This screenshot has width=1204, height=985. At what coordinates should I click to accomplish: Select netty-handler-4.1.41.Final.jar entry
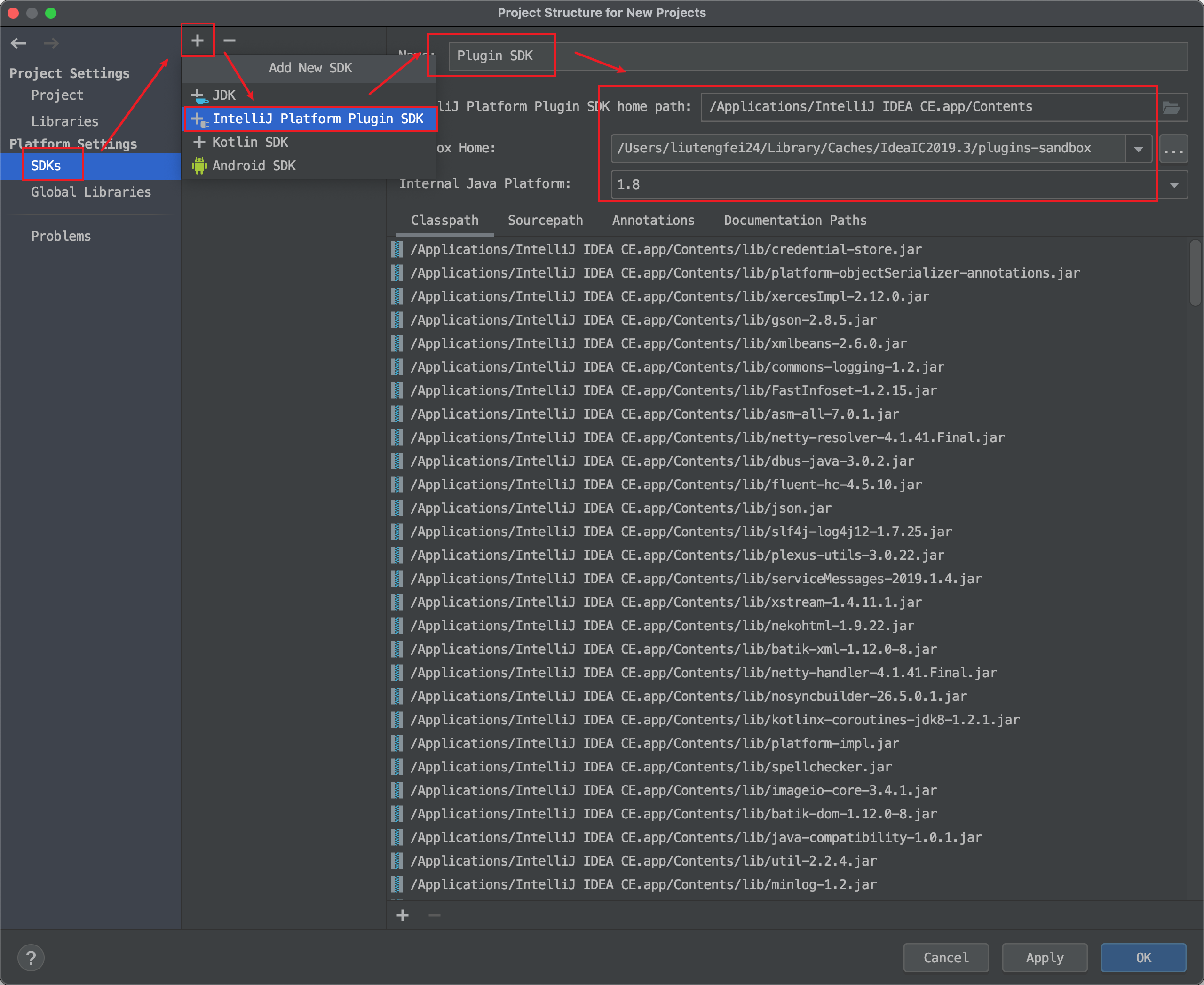(788, 673)
